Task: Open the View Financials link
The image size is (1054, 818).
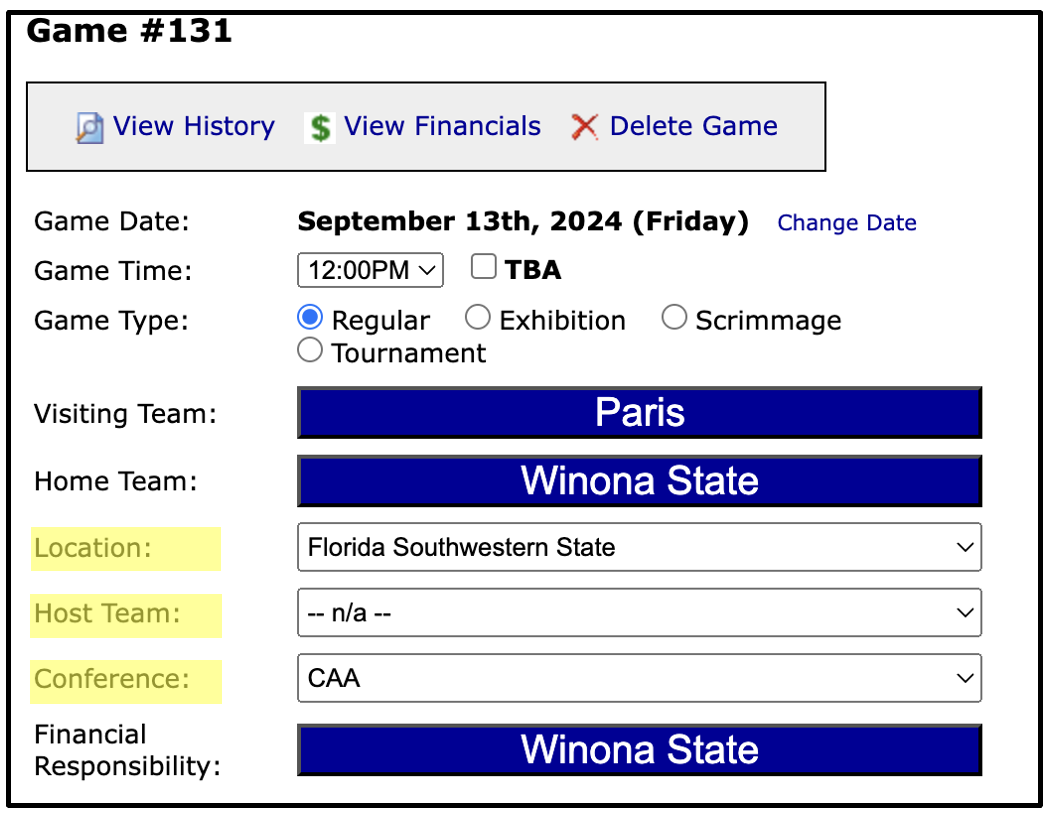Action: pos(442,126)
